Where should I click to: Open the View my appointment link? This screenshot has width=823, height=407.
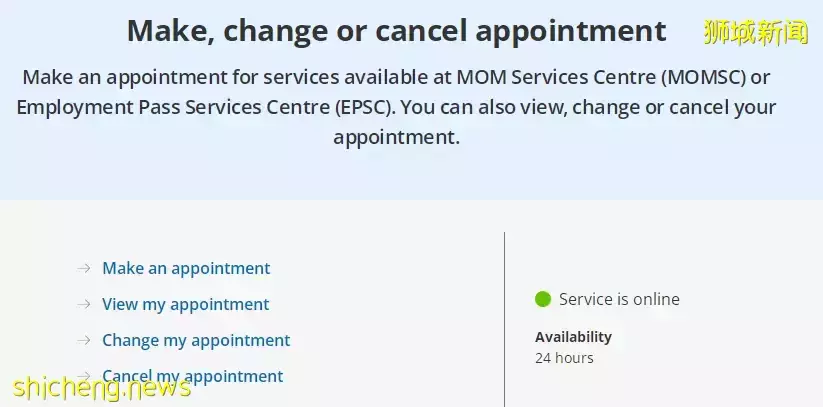pyautogui.click(x=186, y=304)
